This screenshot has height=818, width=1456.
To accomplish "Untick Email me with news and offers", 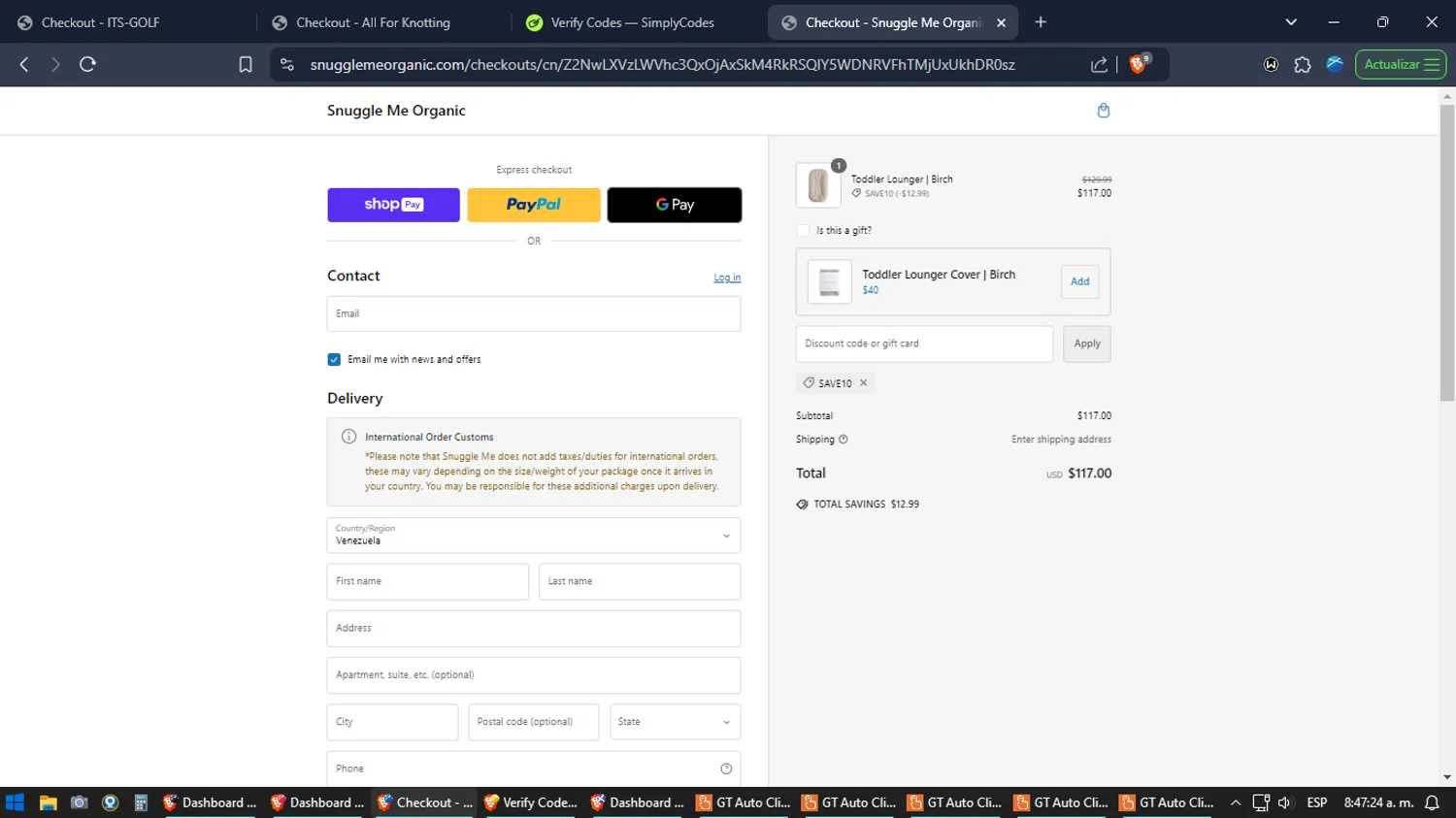I will click(334, 360).
